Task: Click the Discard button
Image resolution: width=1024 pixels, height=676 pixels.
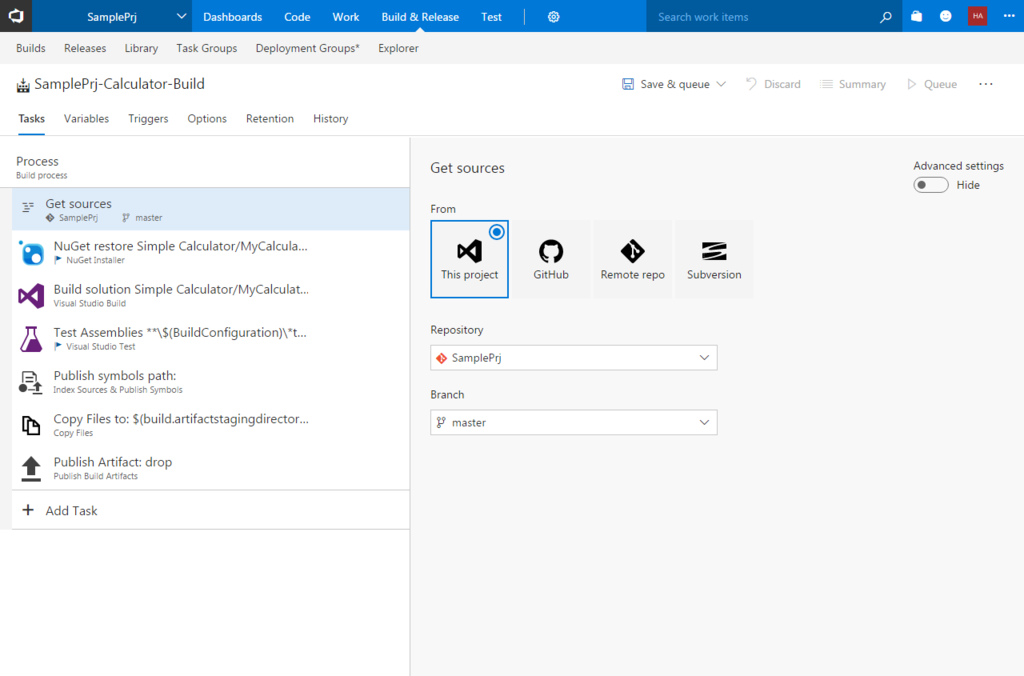Action: coord(773,84)
